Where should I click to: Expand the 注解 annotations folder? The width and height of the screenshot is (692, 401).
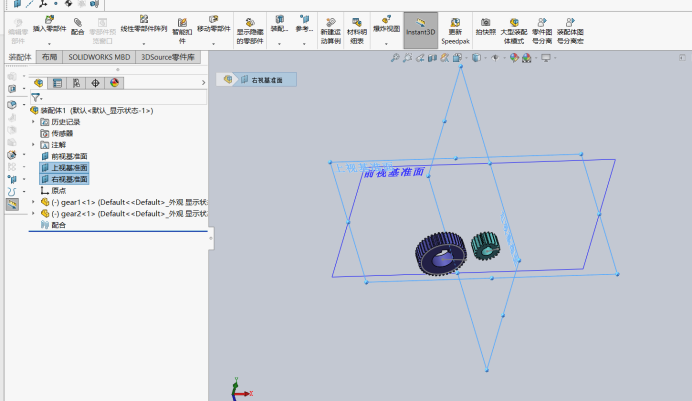click(33, 145)
